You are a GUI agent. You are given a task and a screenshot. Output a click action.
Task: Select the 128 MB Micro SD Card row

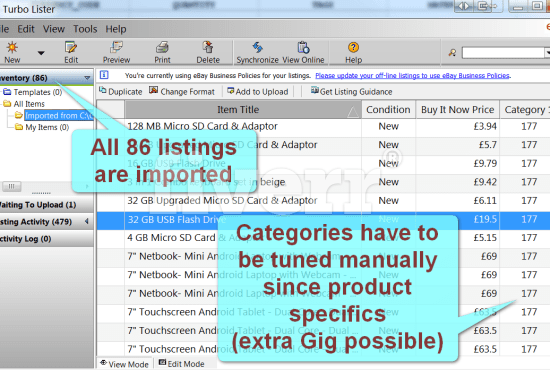(323, 126)
